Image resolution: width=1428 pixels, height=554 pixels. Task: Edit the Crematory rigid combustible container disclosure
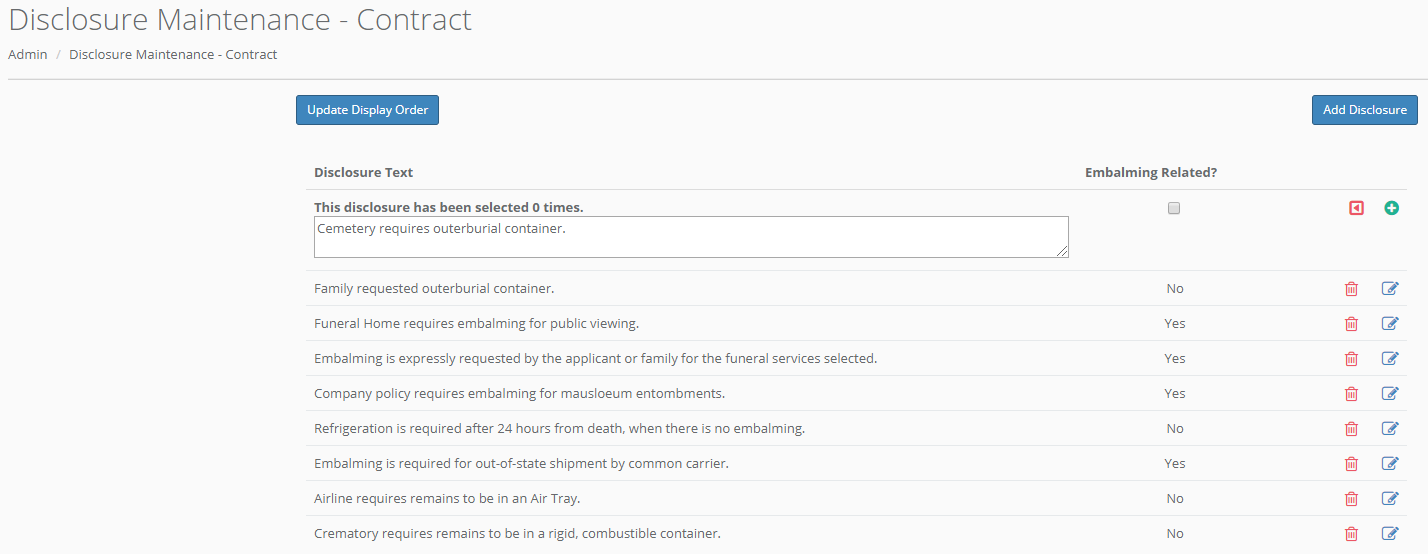click(1390, 534)
